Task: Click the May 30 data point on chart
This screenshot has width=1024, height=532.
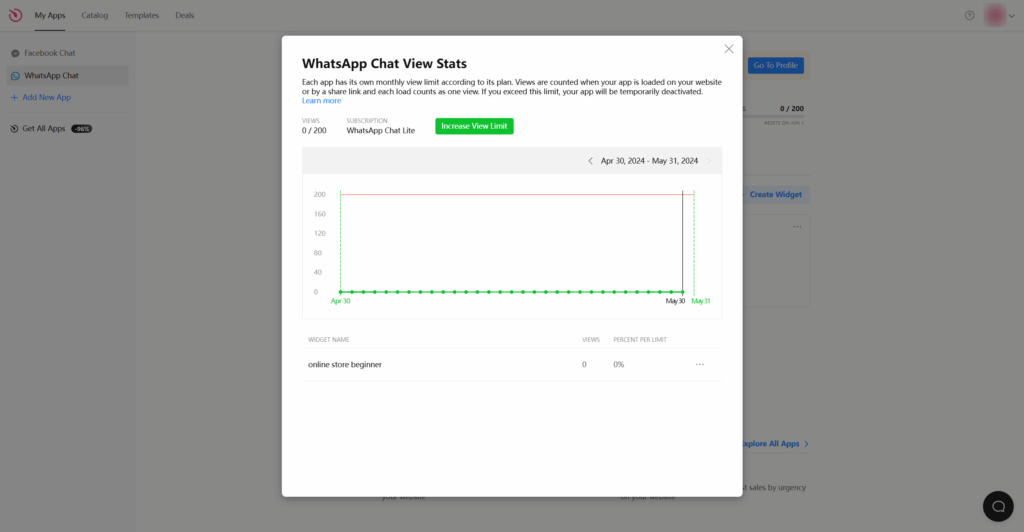Action: (682, 292)
